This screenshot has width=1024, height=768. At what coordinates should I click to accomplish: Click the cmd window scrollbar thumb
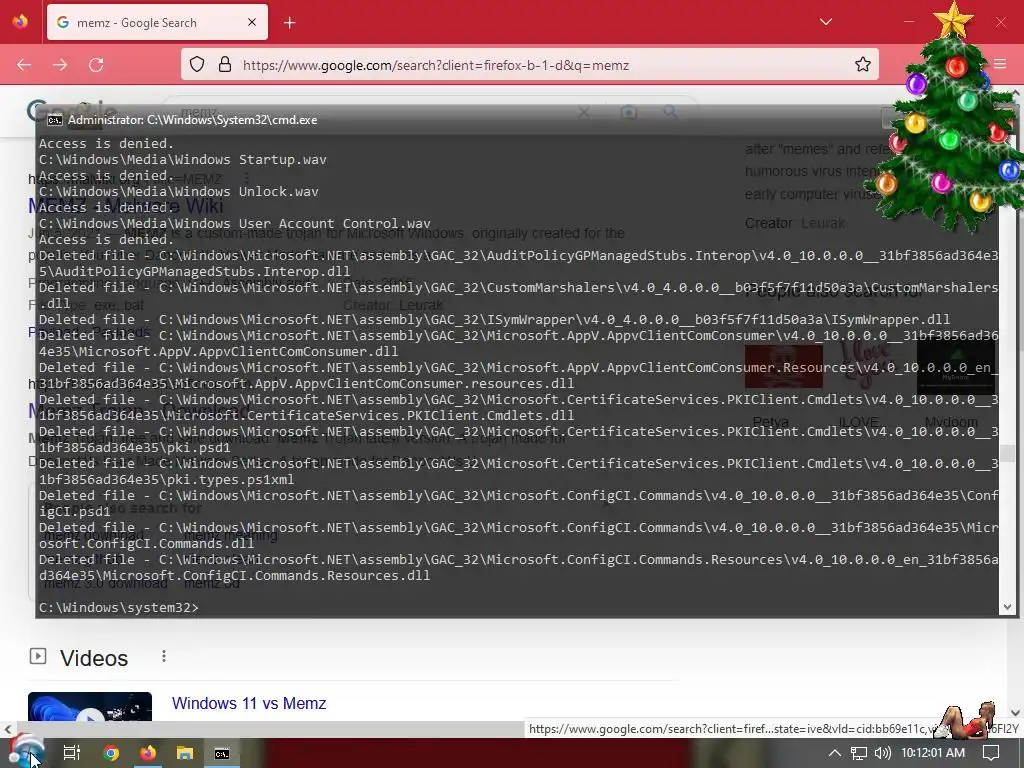pyautogui.click(x=1007, y=453)
